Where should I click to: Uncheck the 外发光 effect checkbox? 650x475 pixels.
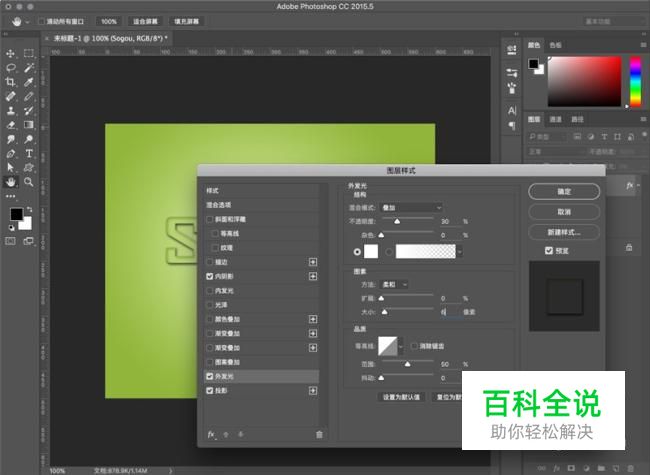210,376
